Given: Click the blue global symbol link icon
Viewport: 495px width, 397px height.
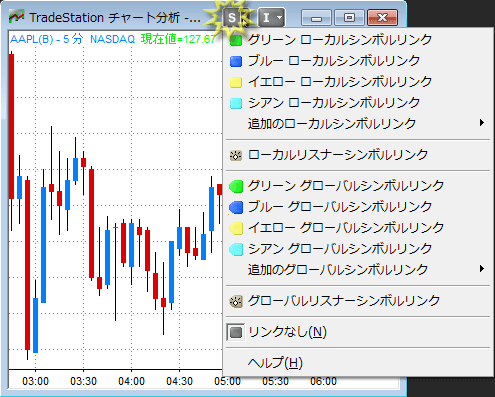Looking at the screenshot, I should point(236,207).
